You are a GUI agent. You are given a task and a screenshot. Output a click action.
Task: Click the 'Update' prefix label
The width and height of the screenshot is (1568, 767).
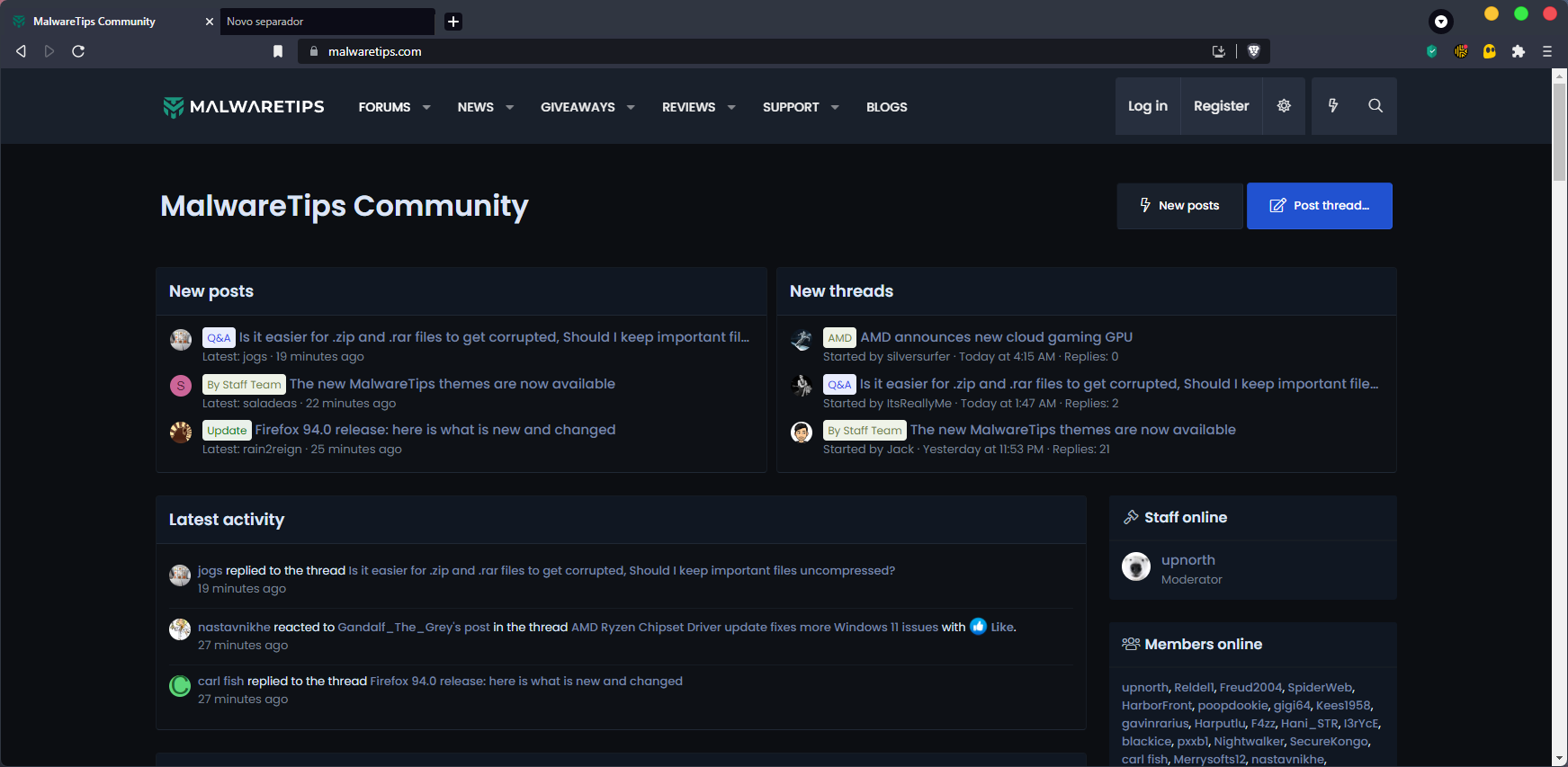[x=227, y=431]
